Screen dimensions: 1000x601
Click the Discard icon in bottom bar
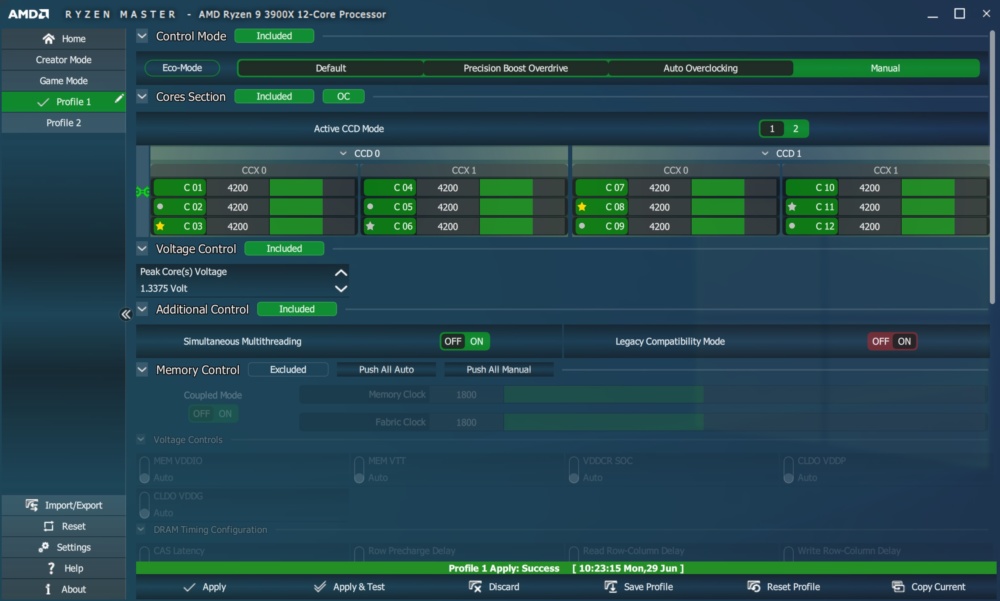click(x=475, y=586)
